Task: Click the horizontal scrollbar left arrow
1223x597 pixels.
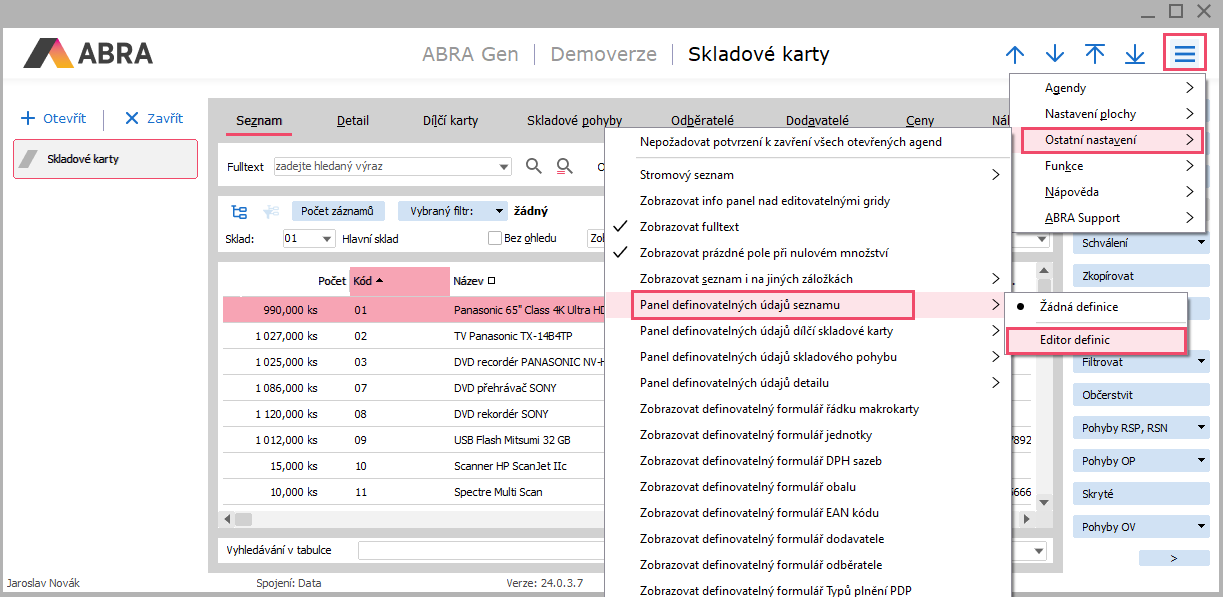Action: [x=228, y=519]
